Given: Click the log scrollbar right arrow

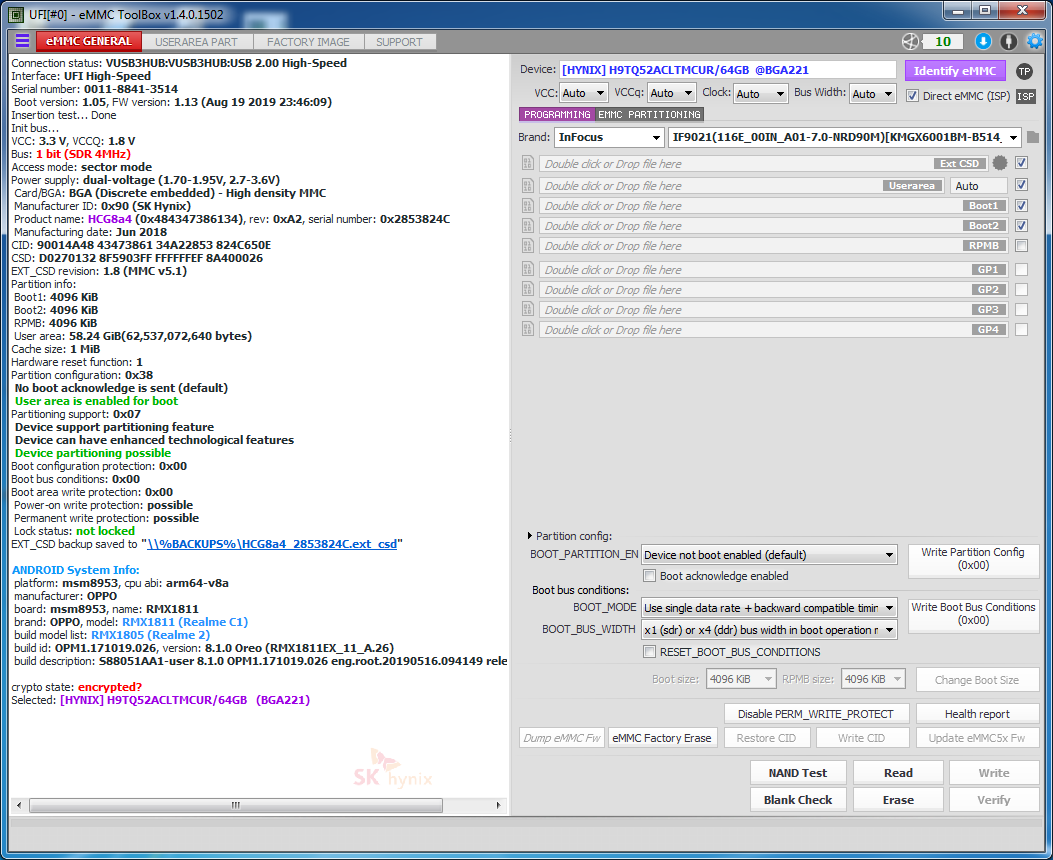Looking at the screenshot, I should (498, 805).
